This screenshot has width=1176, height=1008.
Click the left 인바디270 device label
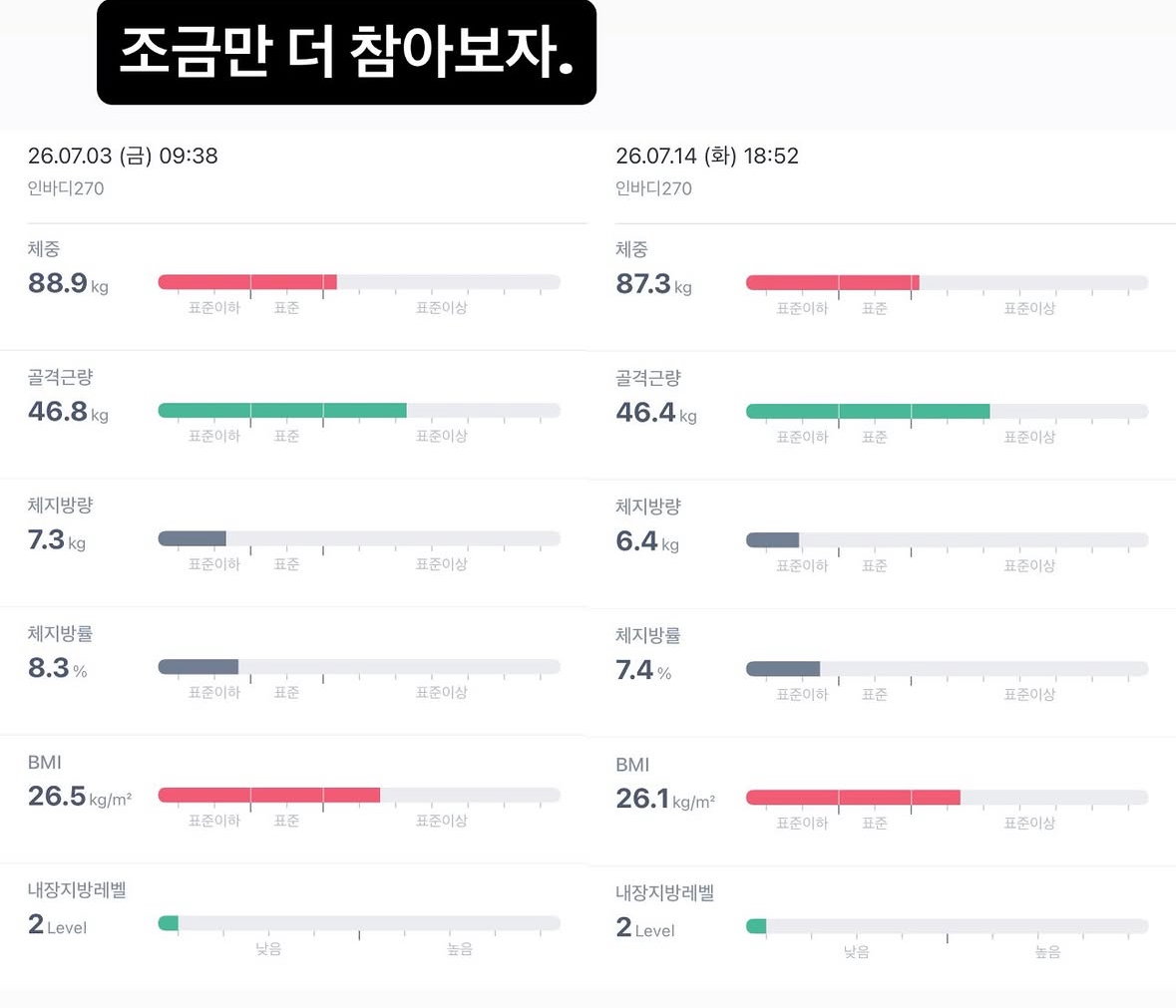[66, 188]
